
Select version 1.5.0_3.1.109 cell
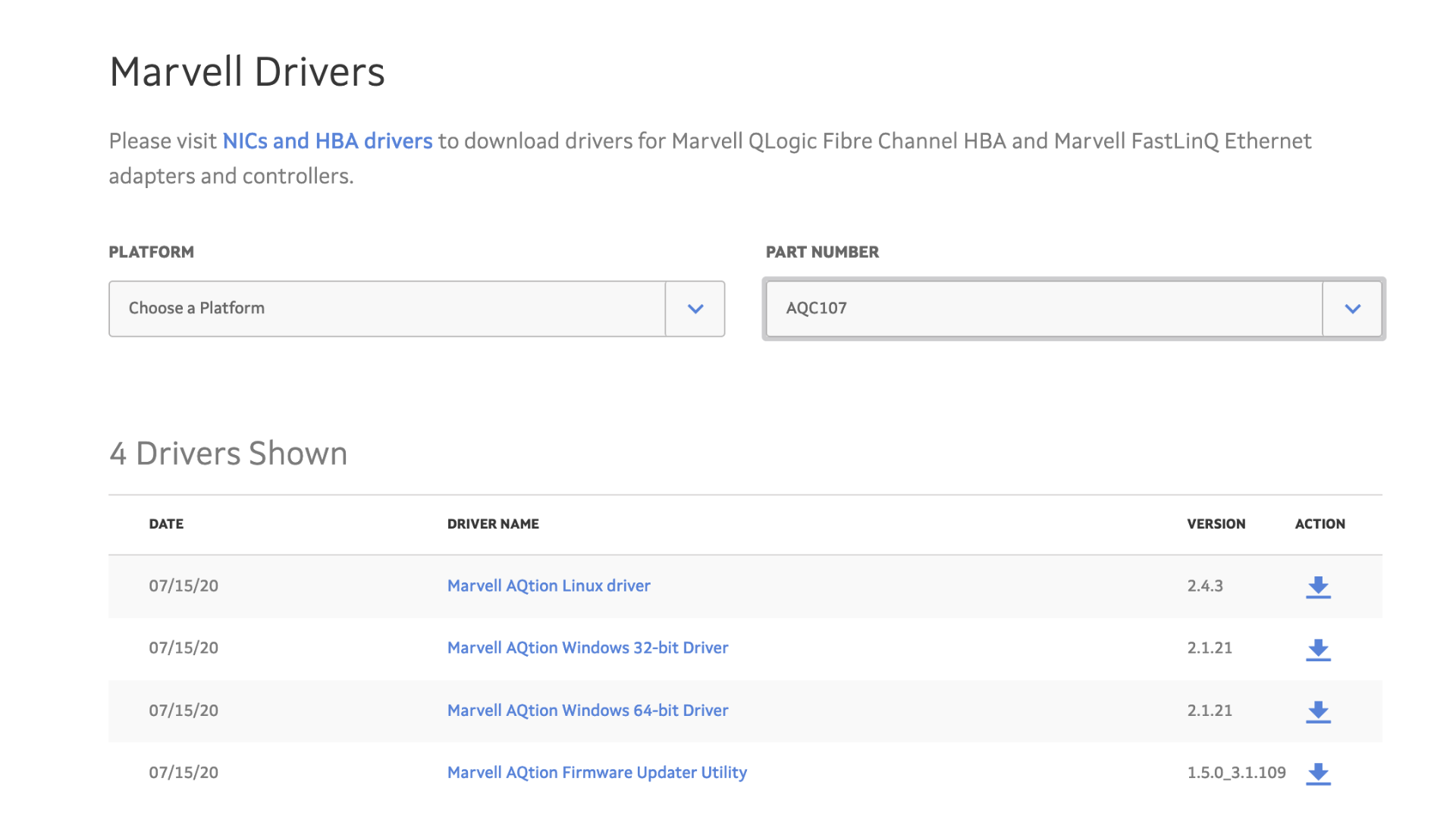pyautogui.click(x=1237, y=772)
